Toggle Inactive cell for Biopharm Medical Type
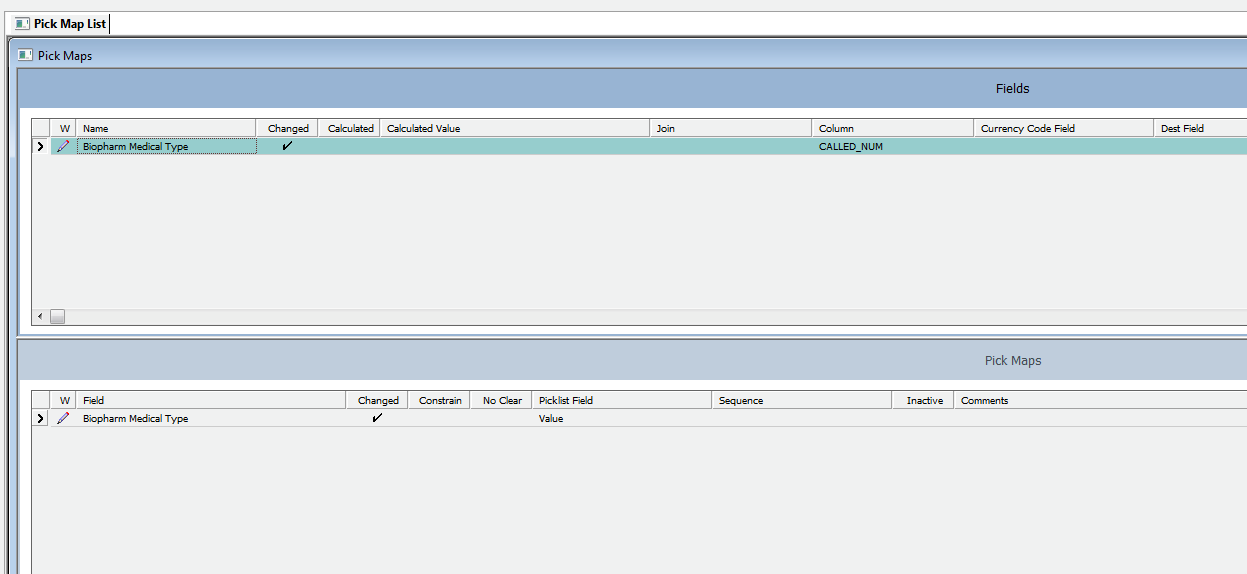The height and width of the screenshot is (574, 1247). coord(923,418)
